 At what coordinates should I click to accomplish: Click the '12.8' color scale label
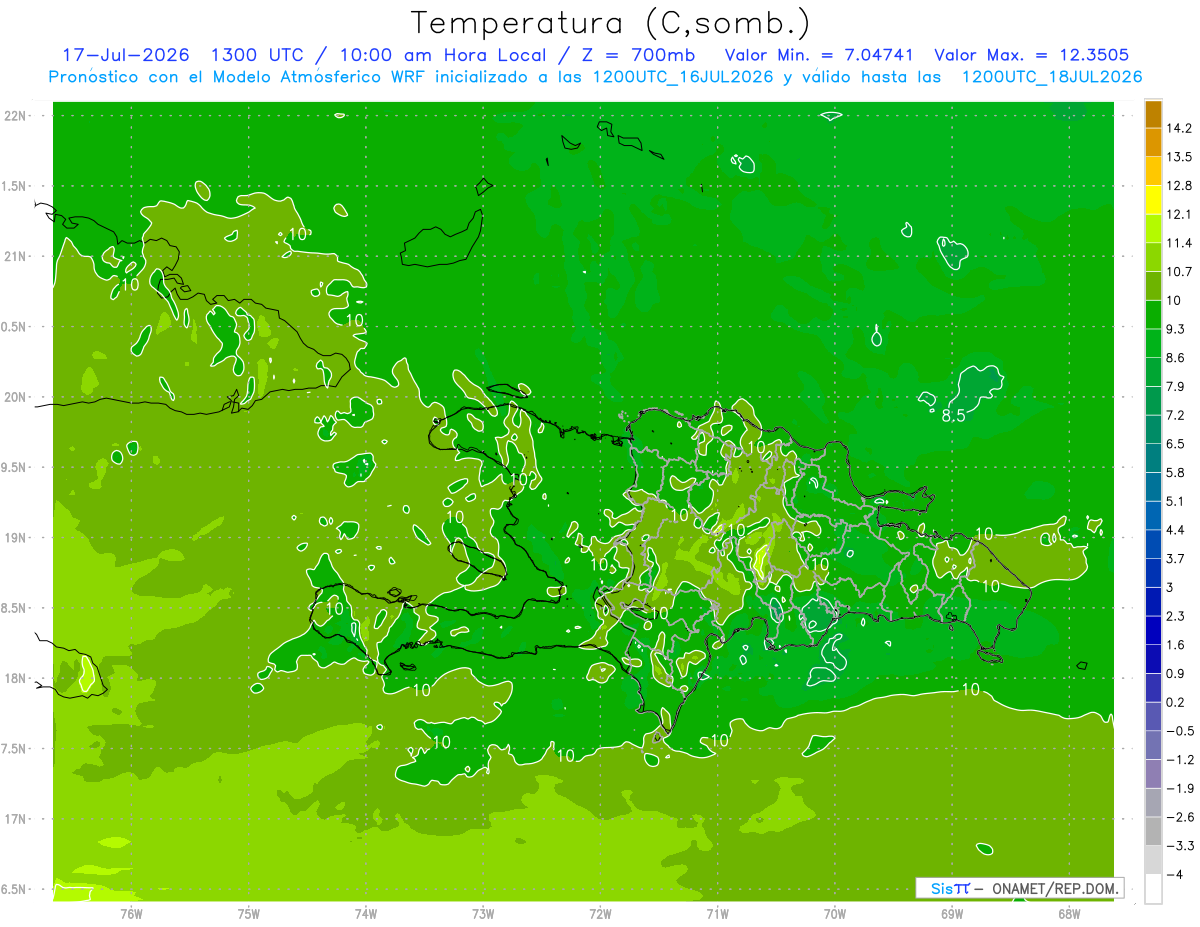click(1179, 186)
